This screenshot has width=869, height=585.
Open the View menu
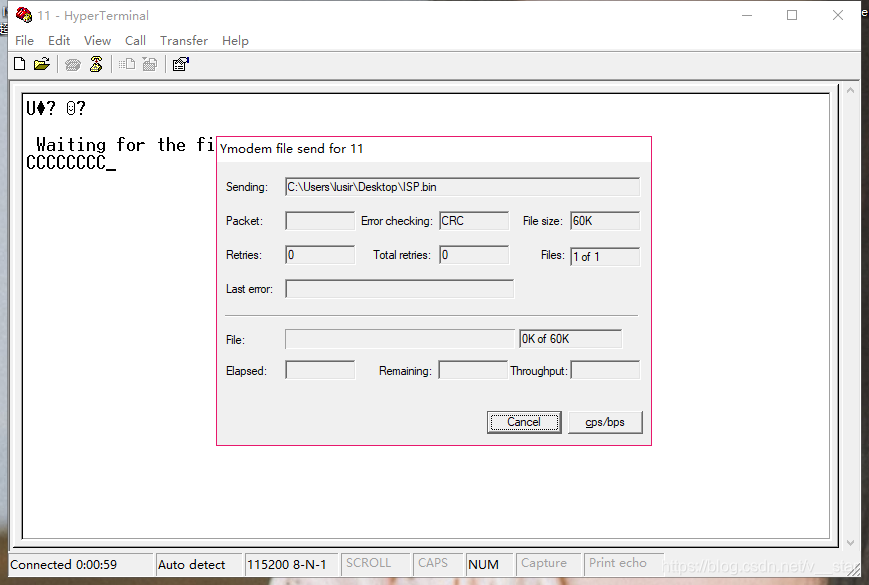click(x=98, y=40)
